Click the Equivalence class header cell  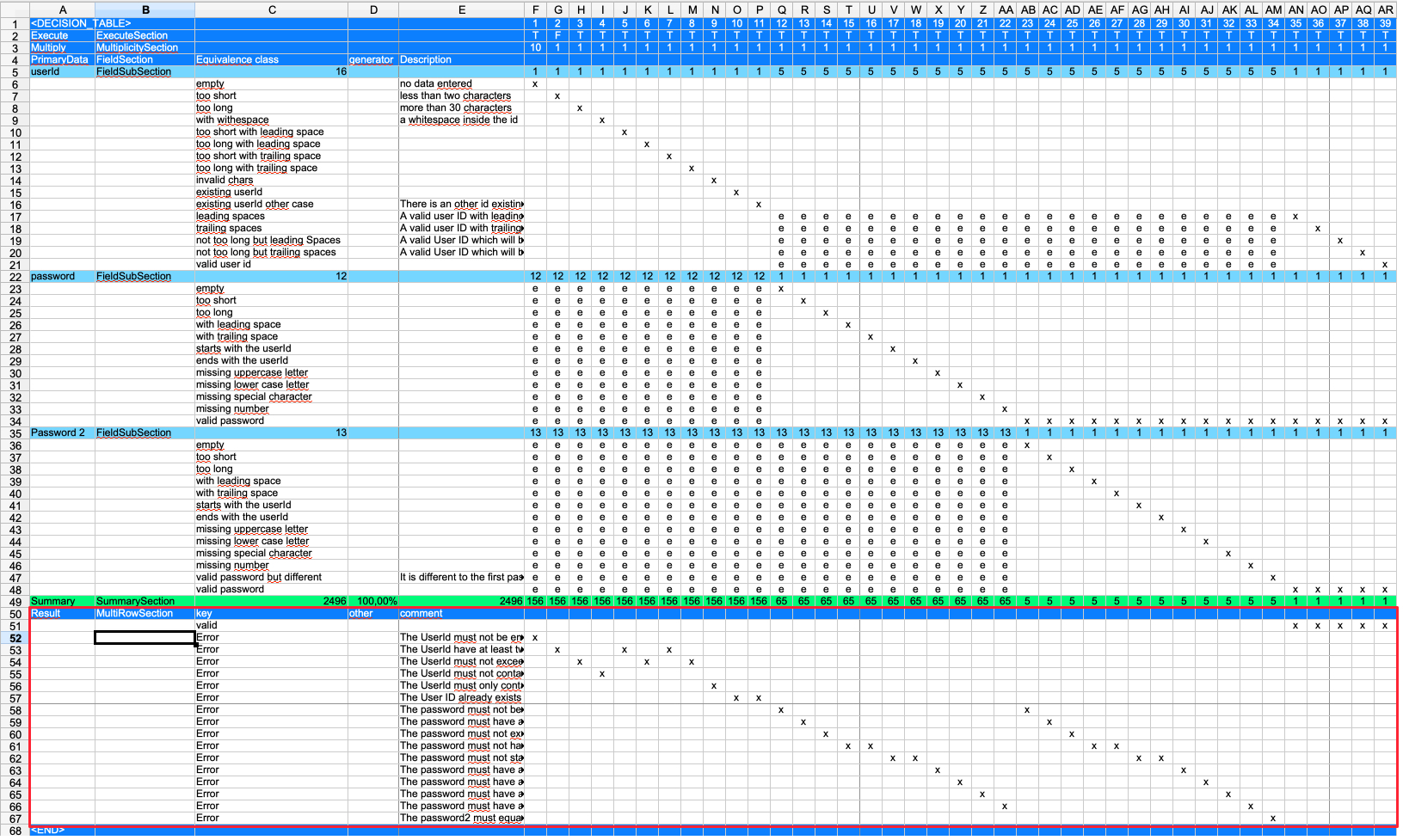click(x=271, y=59)
